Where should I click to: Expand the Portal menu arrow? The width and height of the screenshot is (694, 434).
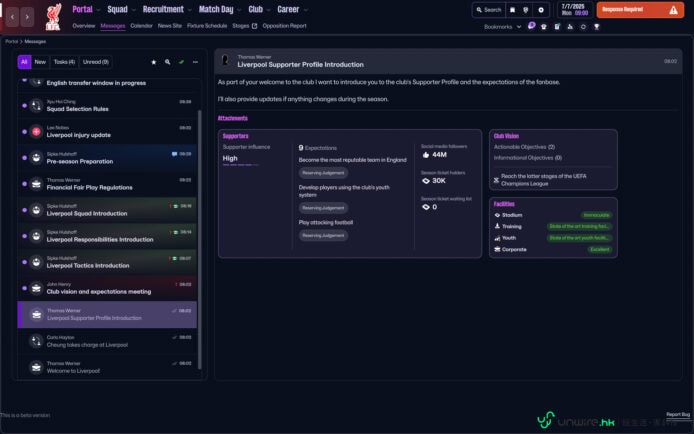point(98,10)
